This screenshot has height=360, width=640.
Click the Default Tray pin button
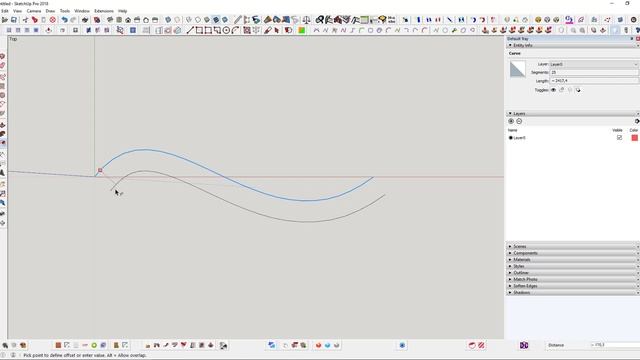632,39
